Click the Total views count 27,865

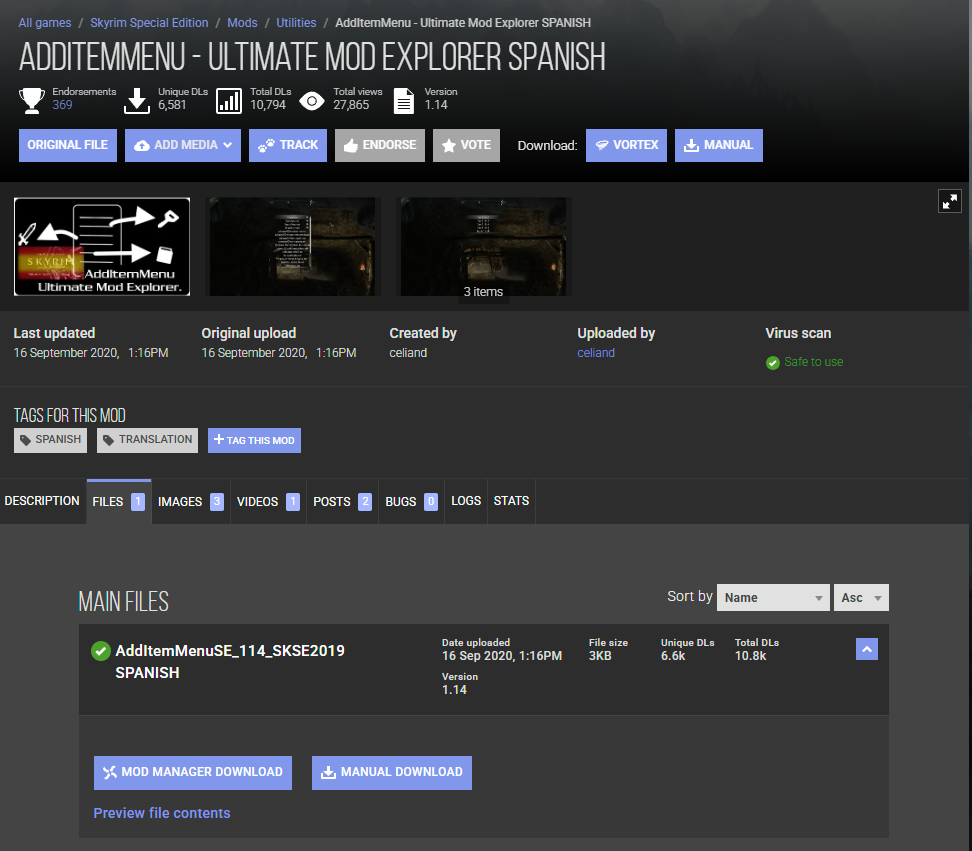click(351, 105)
